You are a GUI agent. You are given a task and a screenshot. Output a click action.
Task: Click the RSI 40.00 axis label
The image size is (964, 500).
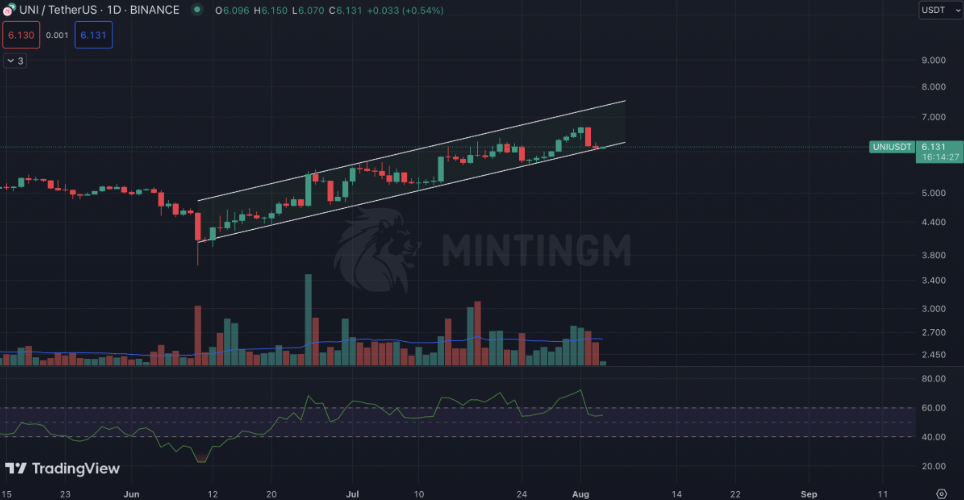(933, 437)
